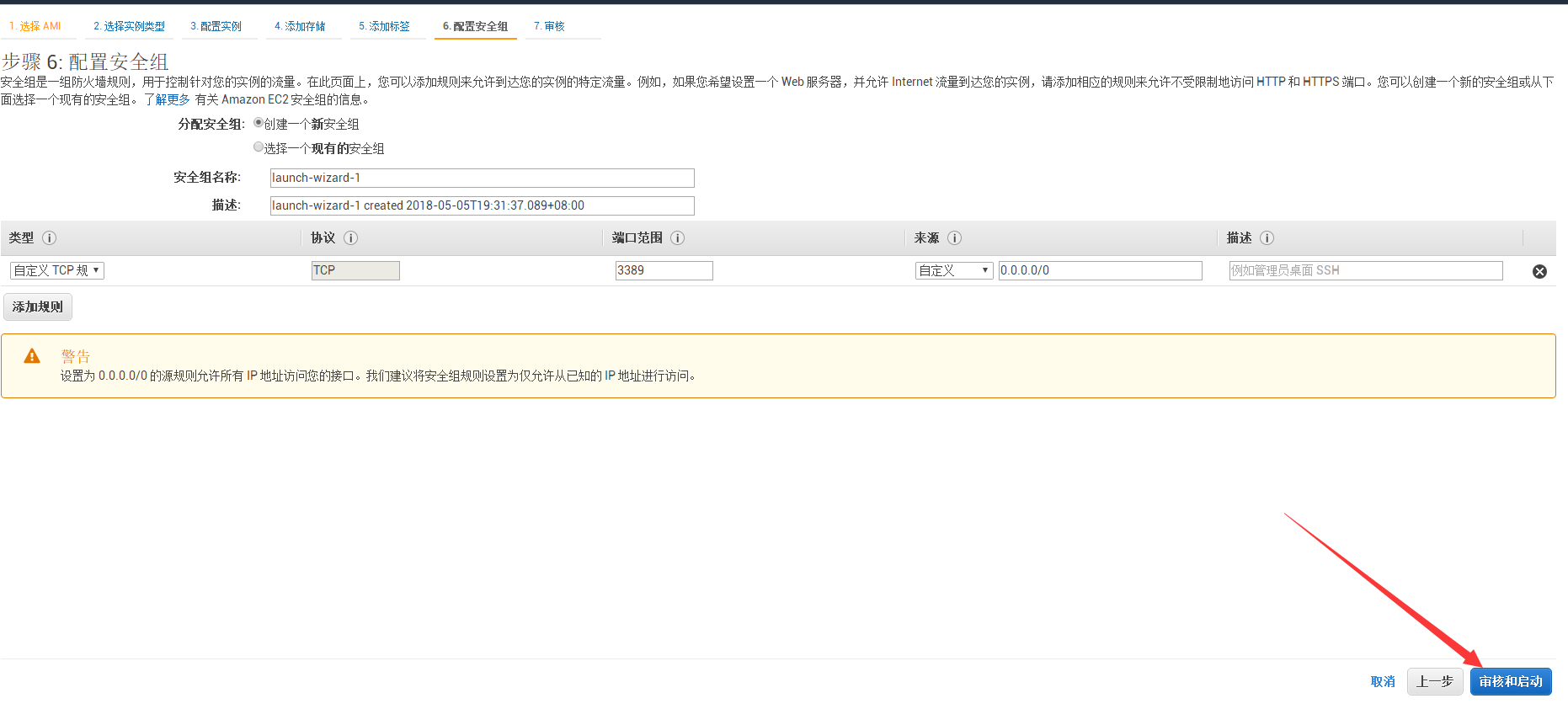Switch to 7. 审核 tab

click(549, 26)
